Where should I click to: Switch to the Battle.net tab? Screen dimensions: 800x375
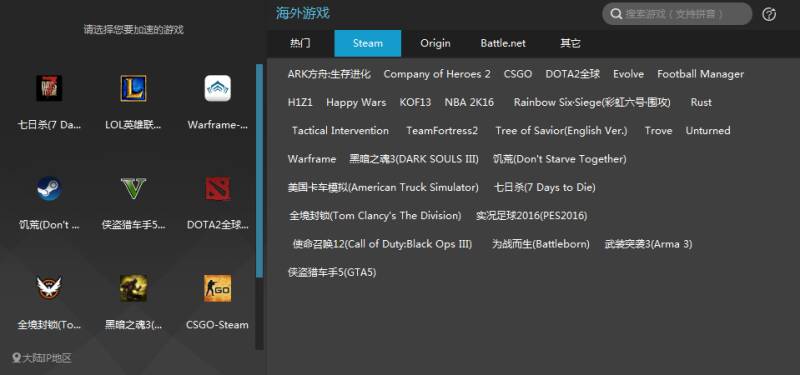503,43
